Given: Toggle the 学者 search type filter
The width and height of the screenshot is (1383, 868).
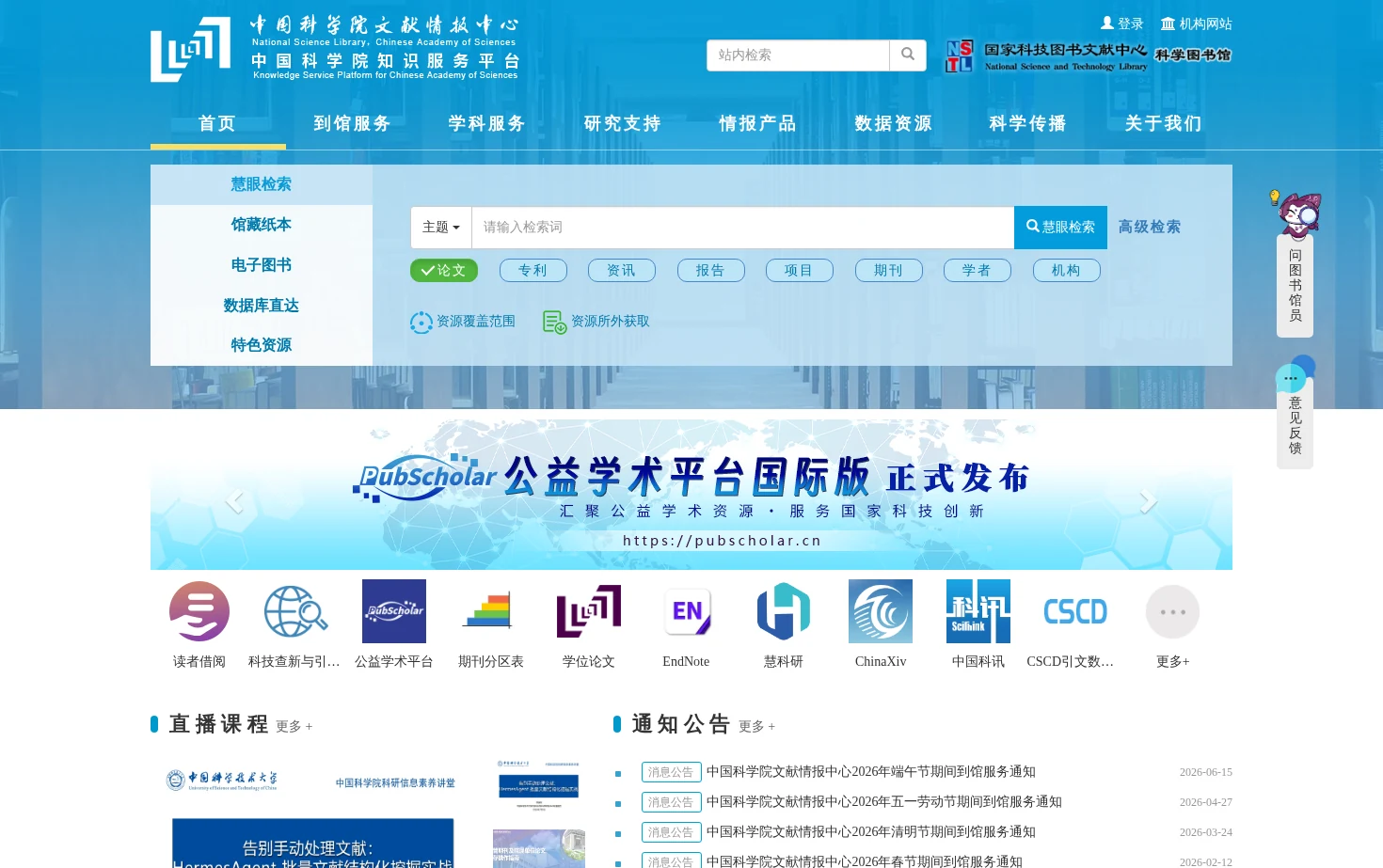Looking at the screenshot, I should (978, 271).
